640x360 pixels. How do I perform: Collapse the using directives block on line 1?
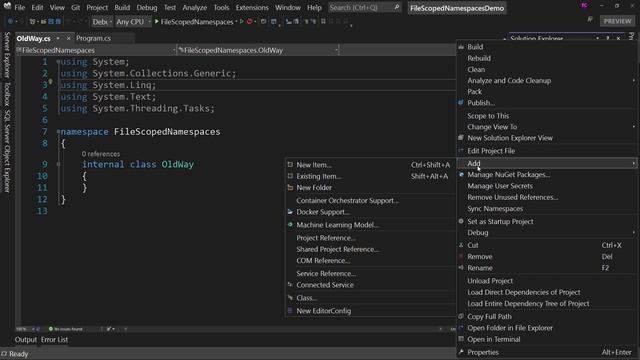tap(58, 62)
